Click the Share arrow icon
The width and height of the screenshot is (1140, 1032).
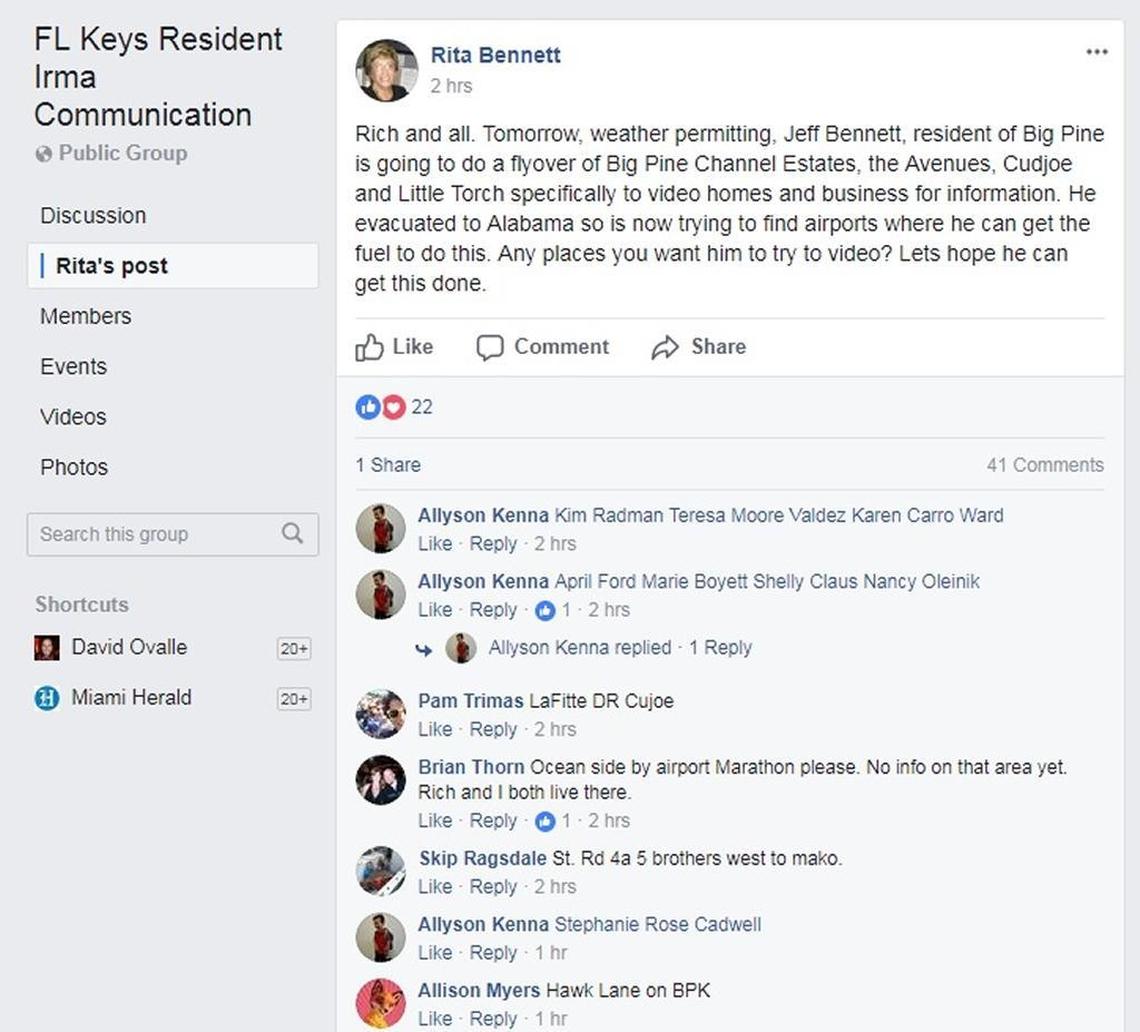point(667,347)
